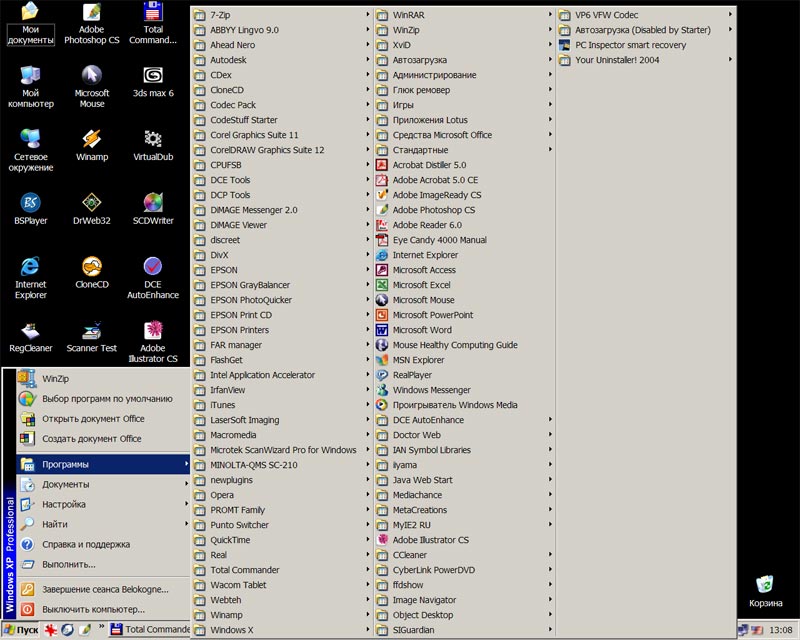Expand Стандартные folder submenu
800x640 pixels.
pos(464,150)
